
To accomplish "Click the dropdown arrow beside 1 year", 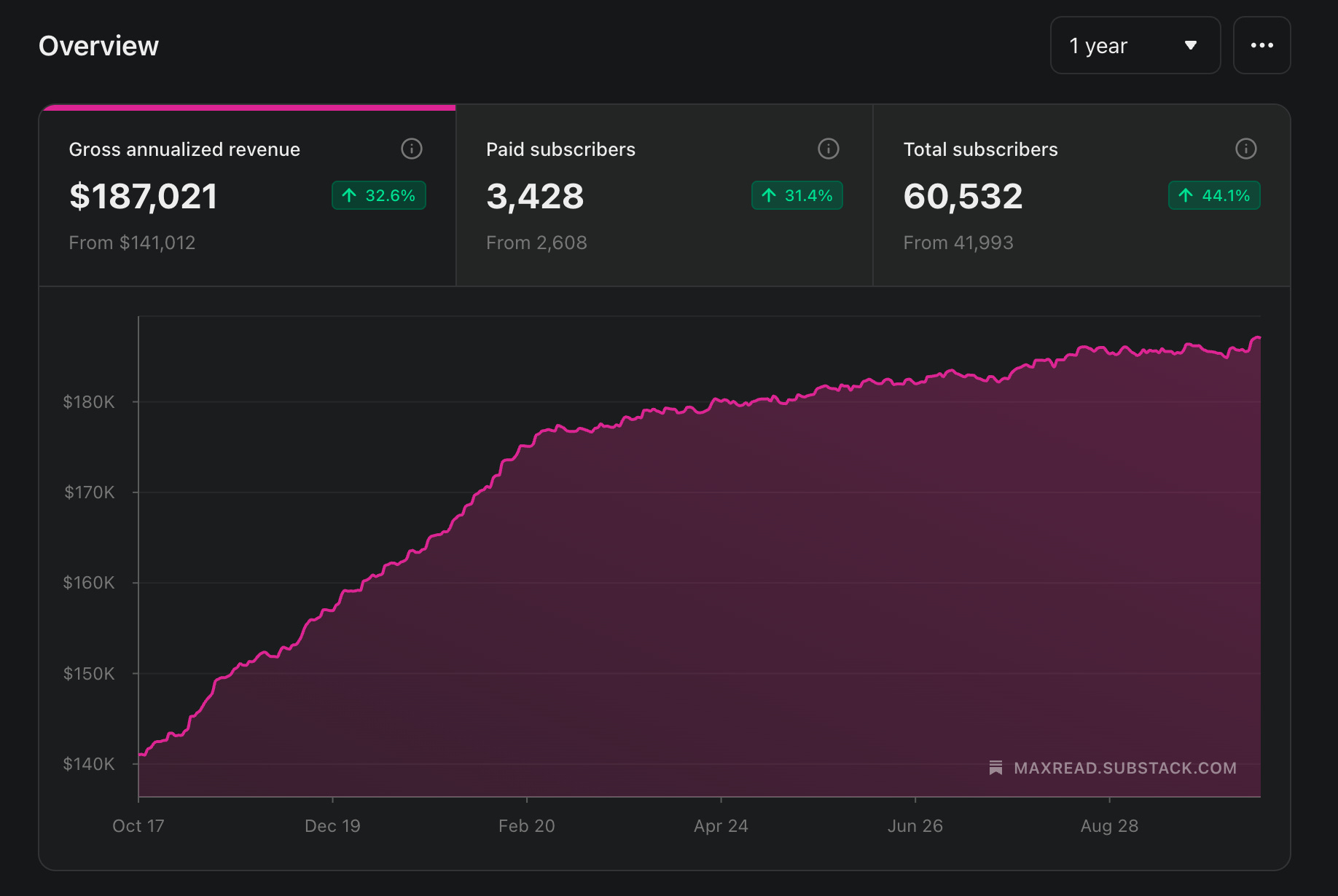I will (x=1191, y=46).
